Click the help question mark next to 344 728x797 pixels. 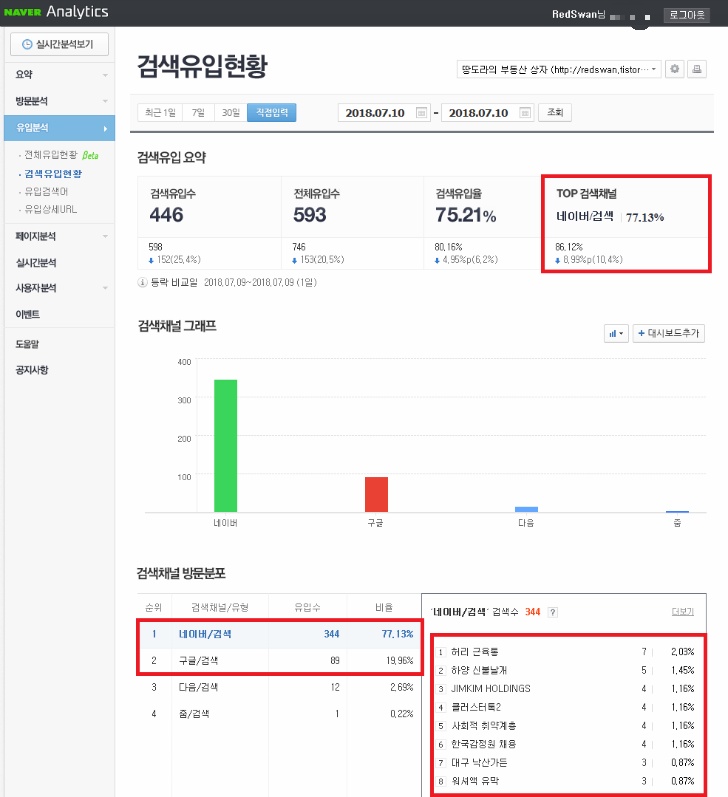(x=553, y=612)
